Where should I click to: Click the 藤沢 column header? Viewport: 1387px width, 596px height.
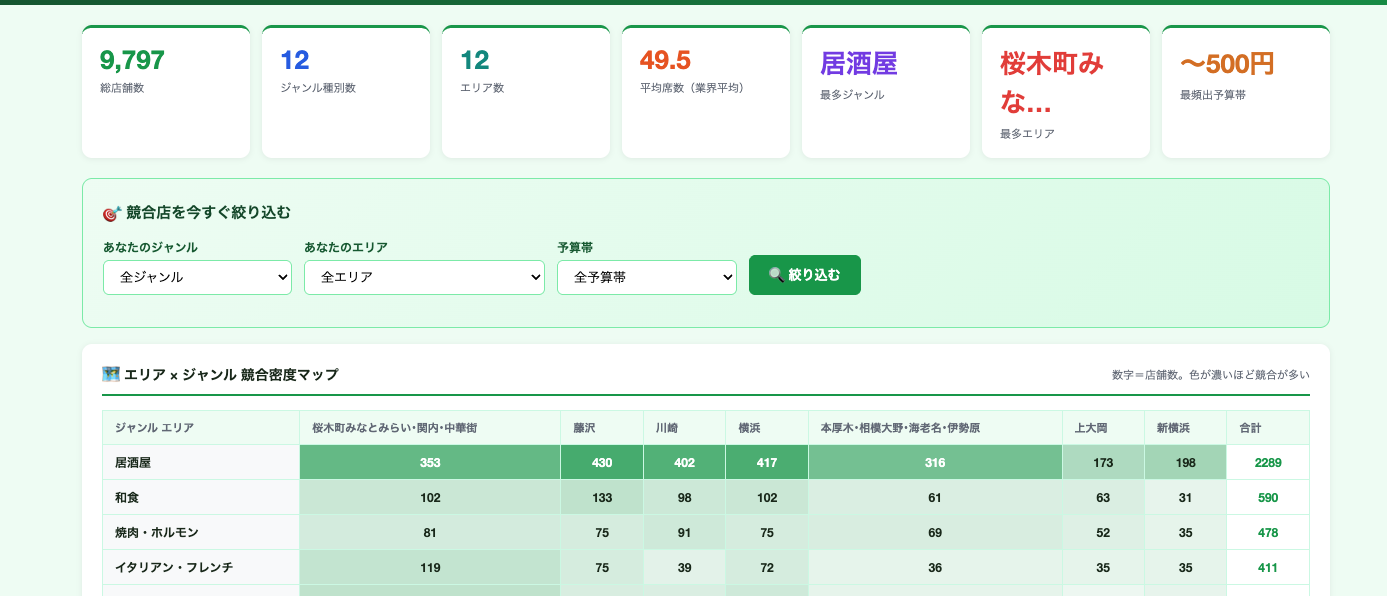[602, 428]
